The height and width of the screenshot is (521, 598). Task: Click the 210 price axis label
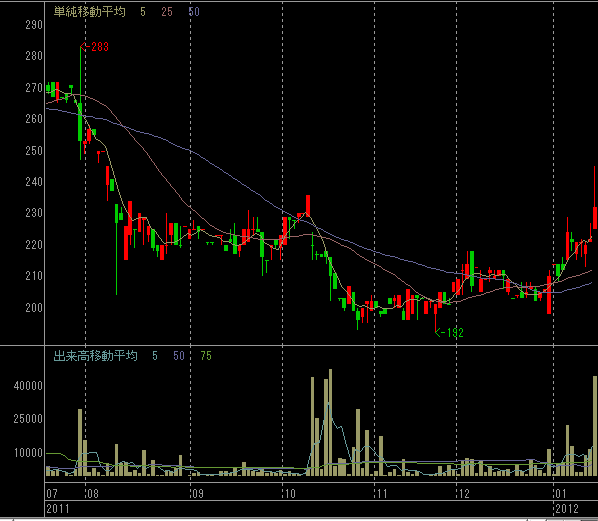[34, 276]
